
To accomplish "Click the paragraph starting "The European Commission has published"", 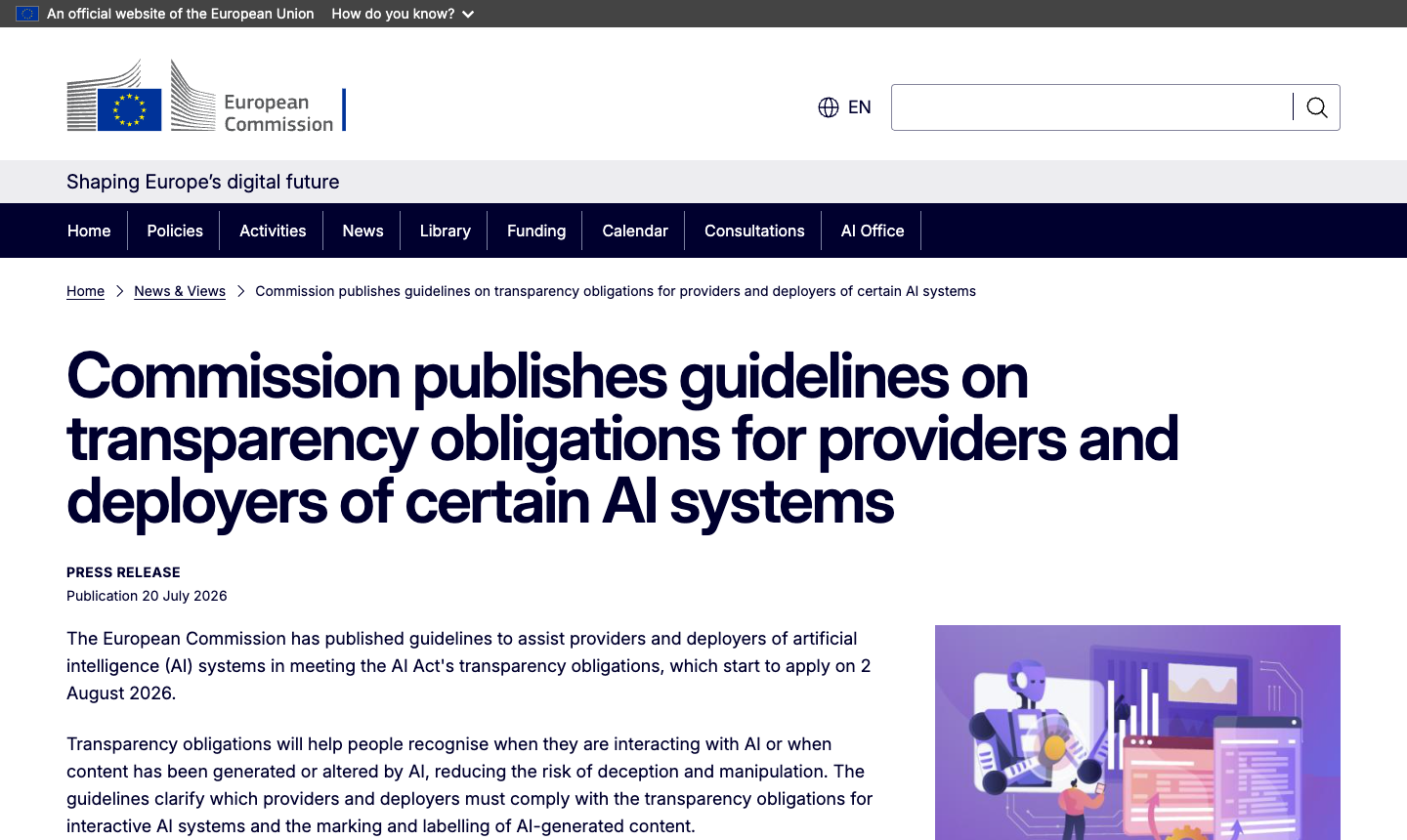I will pos(469,666).
